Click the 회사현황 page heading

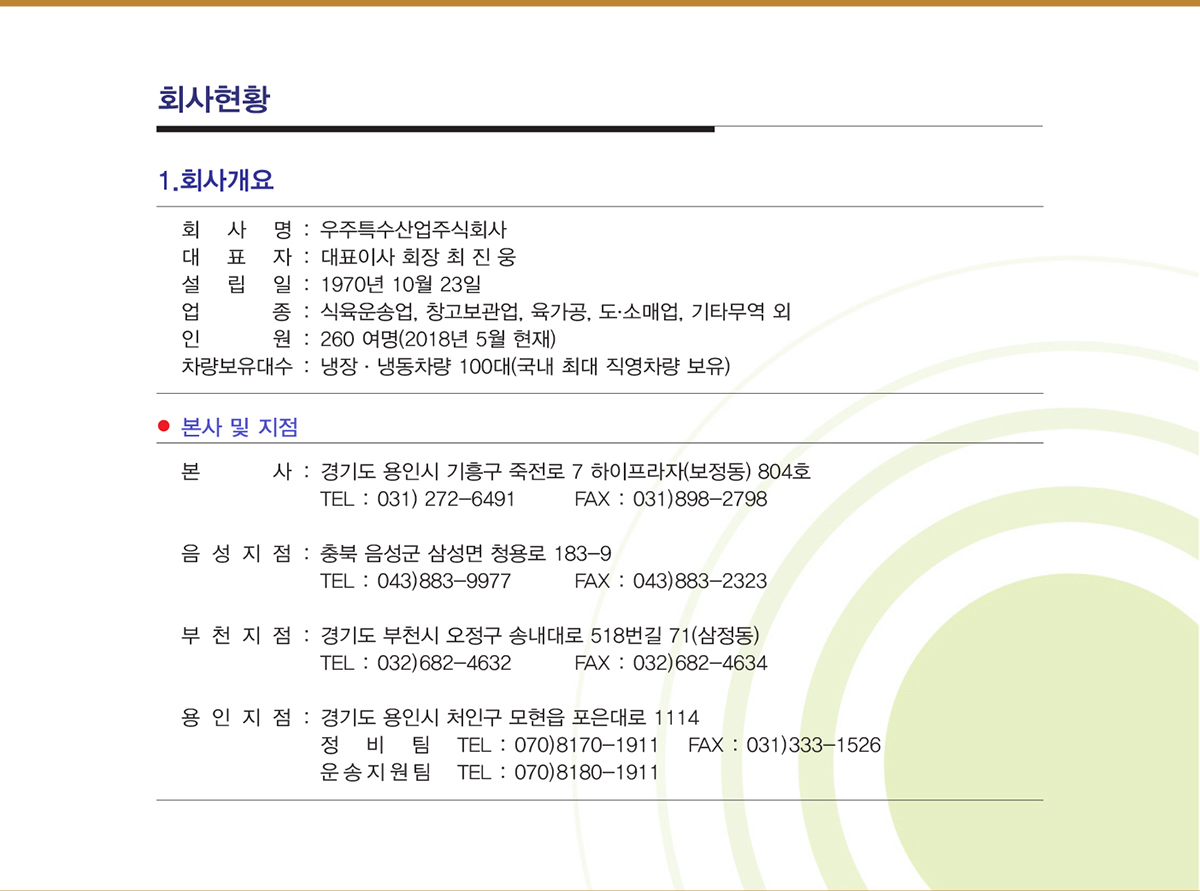point(213,100)
